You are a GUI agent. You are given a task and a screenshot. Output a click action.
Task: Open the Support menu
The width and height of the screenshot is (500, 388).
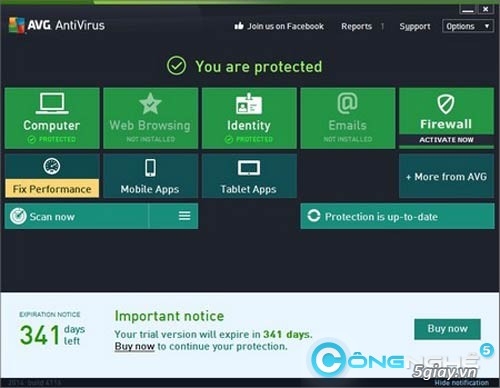coord(415,26)
